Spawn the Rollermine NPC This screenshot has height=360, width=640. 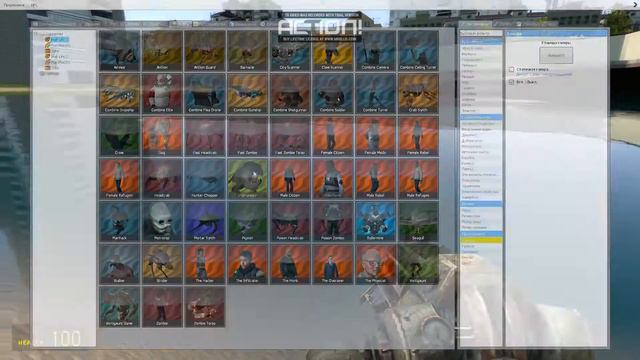coord(376,221)
